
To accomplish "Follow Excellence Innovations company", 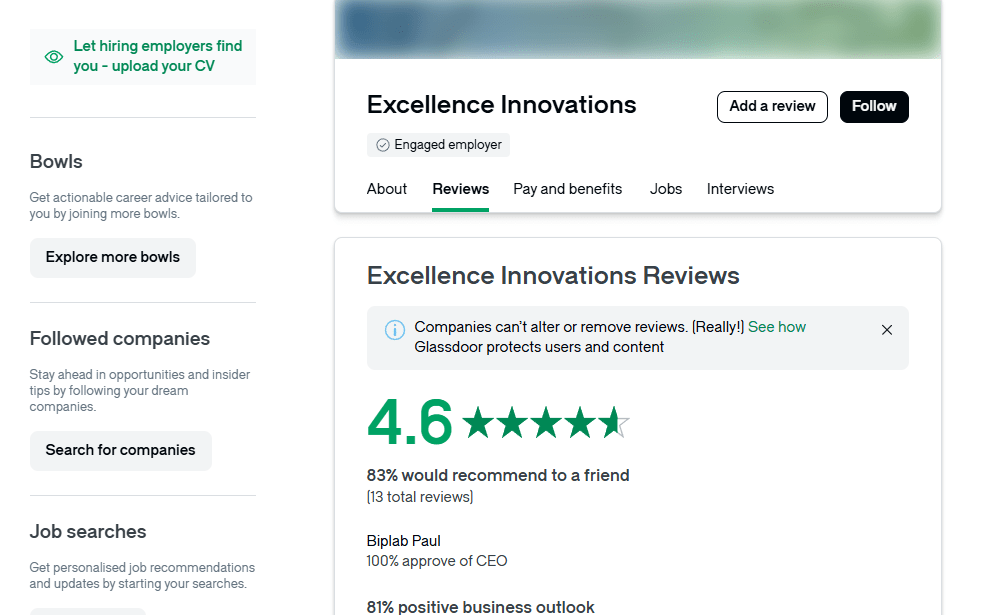I will click(874, 107).
